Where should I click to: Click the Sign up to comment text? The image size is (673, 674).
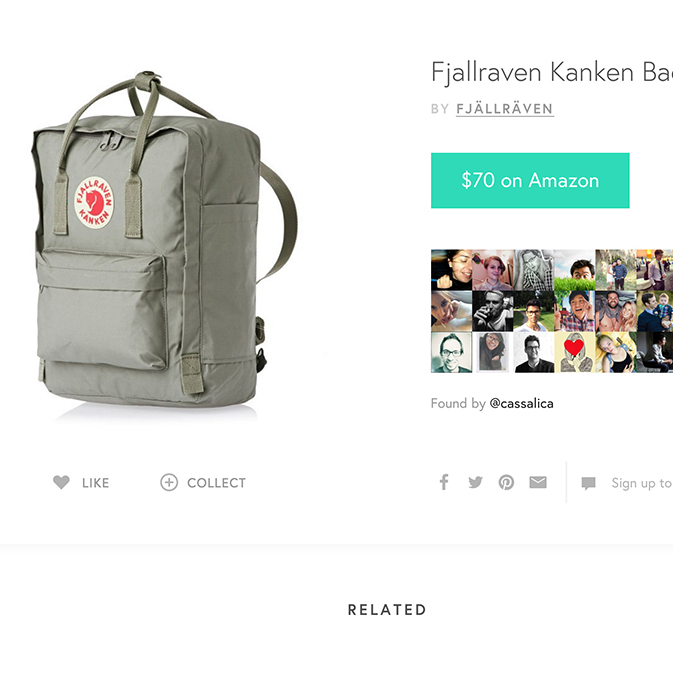coord(642,484)
